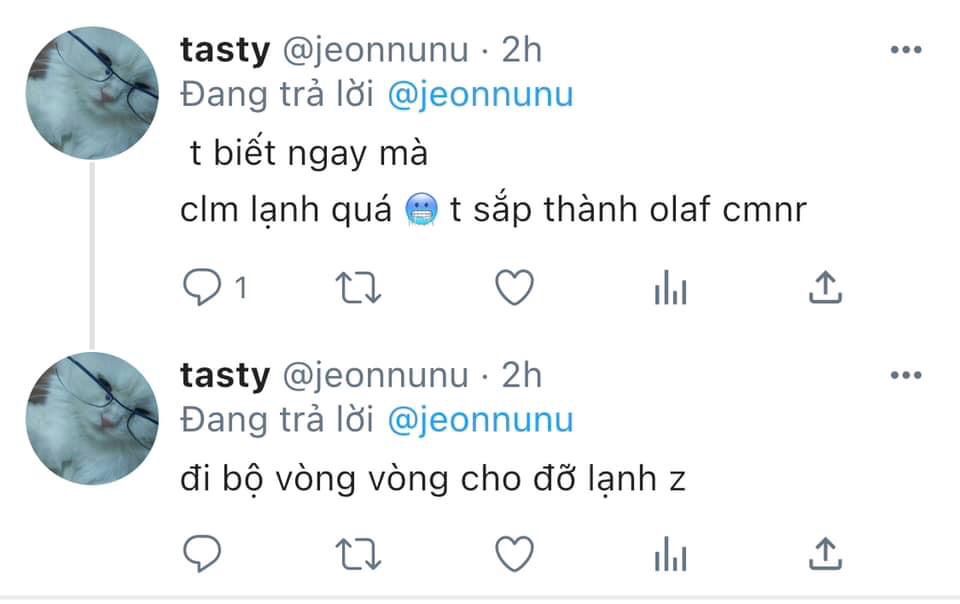
Task: Open tasty's profile from first tweet name
Action: pos(225,50)
